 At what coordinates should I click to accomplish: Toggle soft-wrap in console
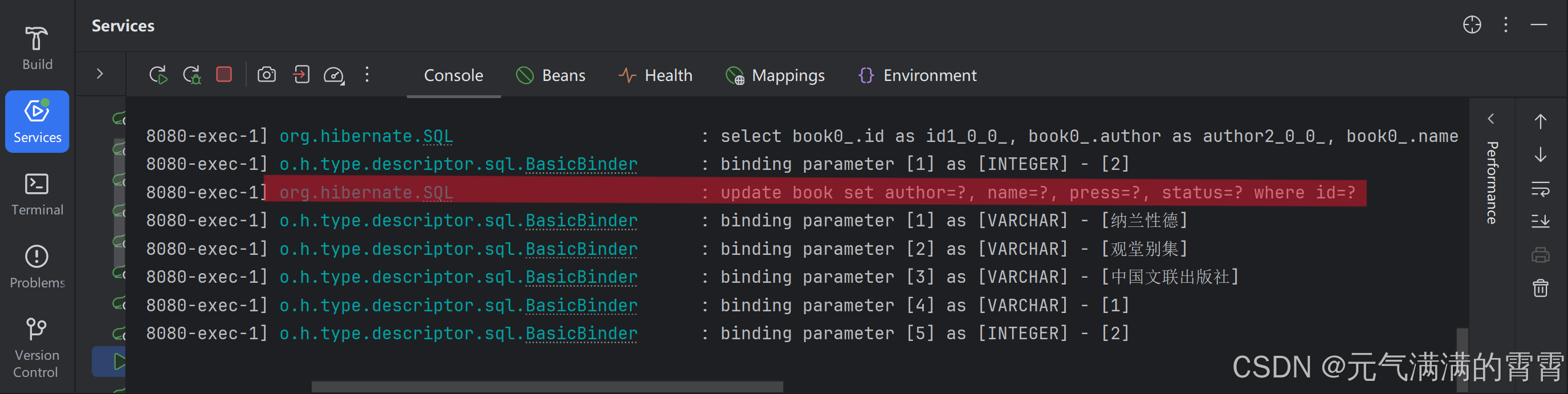(x=1541, y=189)
